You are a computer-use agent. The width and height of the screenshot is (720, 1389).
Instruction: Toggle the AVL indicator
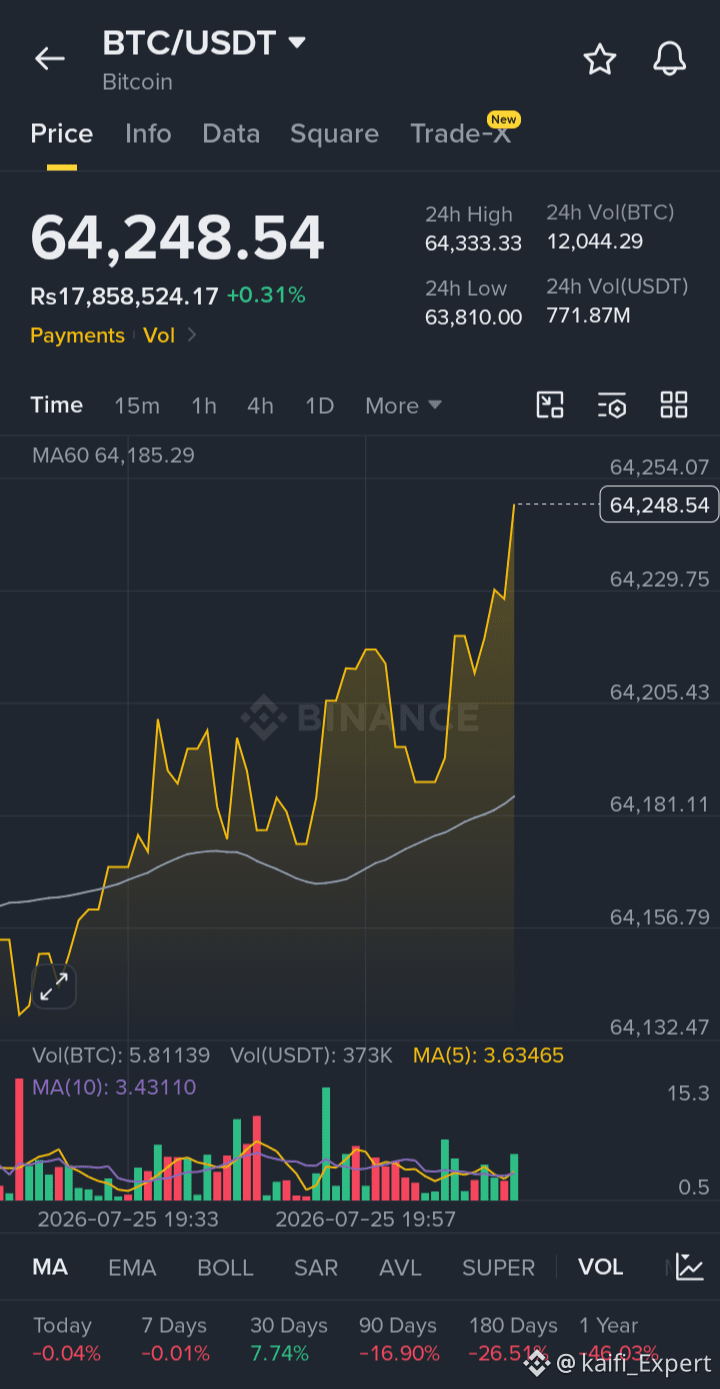(x=400, y=1267)
